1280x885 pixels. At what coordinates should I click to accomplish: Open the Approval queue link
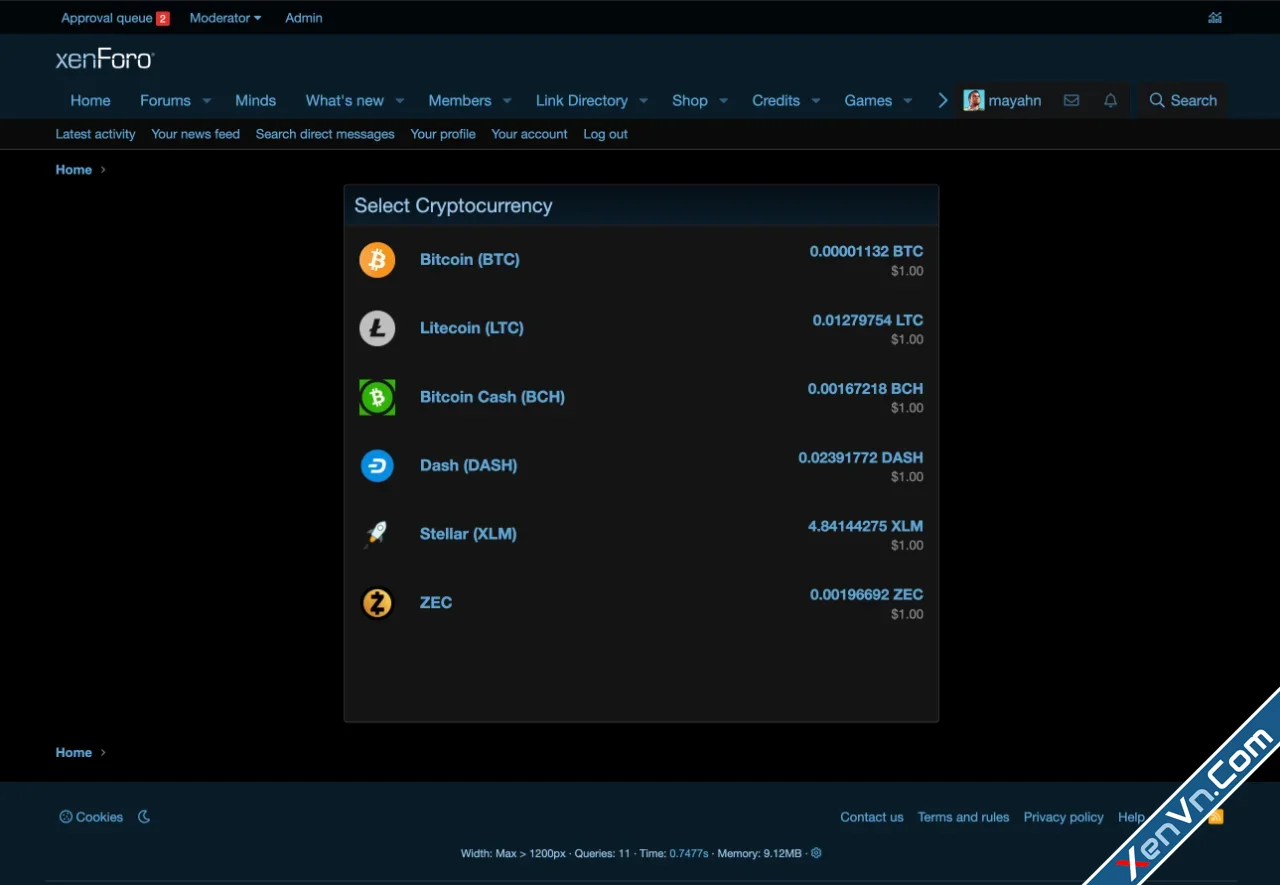pos(107,18)
